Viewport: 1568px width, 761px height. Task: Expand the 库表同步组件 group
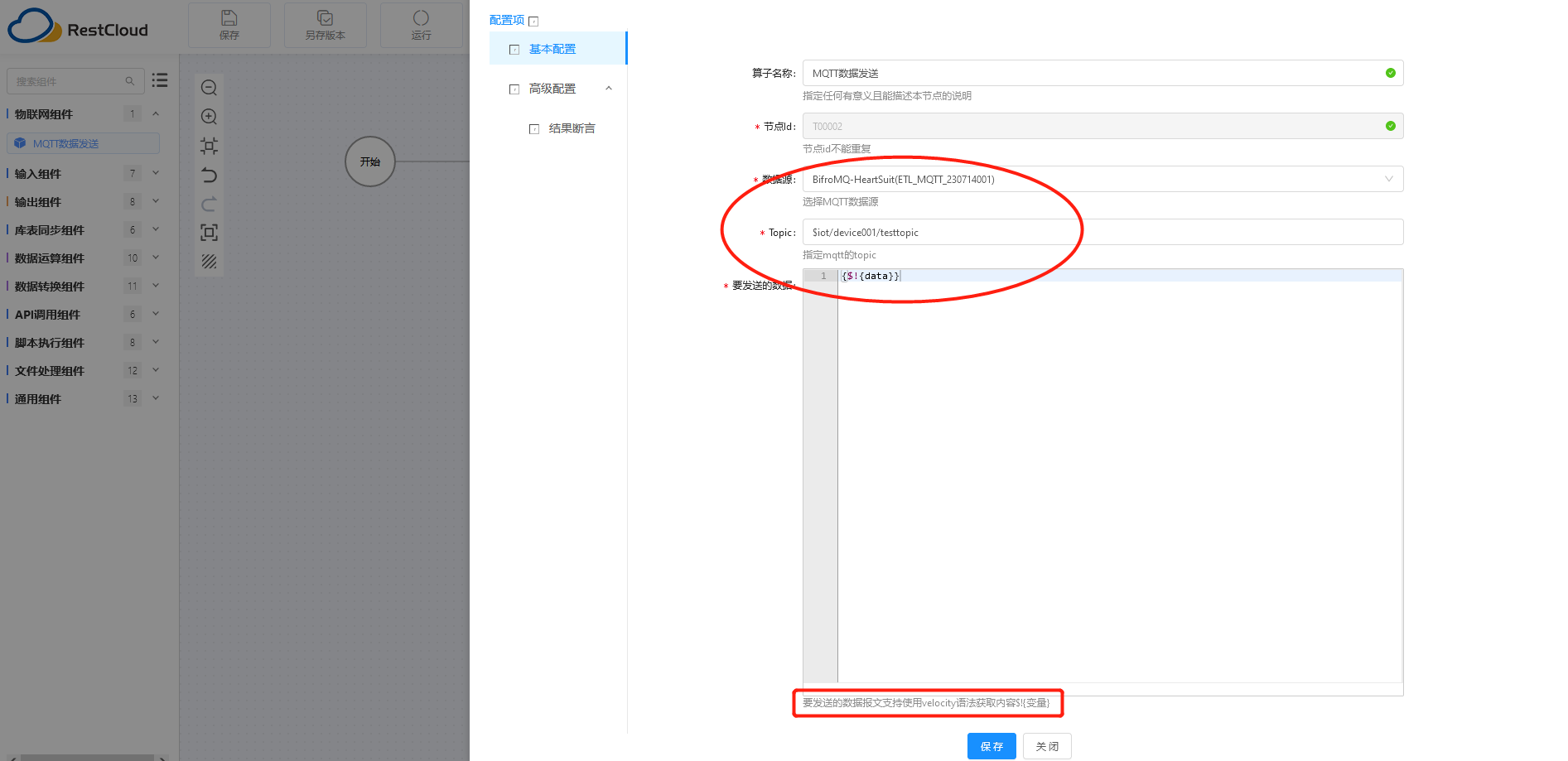coord(156,229)
